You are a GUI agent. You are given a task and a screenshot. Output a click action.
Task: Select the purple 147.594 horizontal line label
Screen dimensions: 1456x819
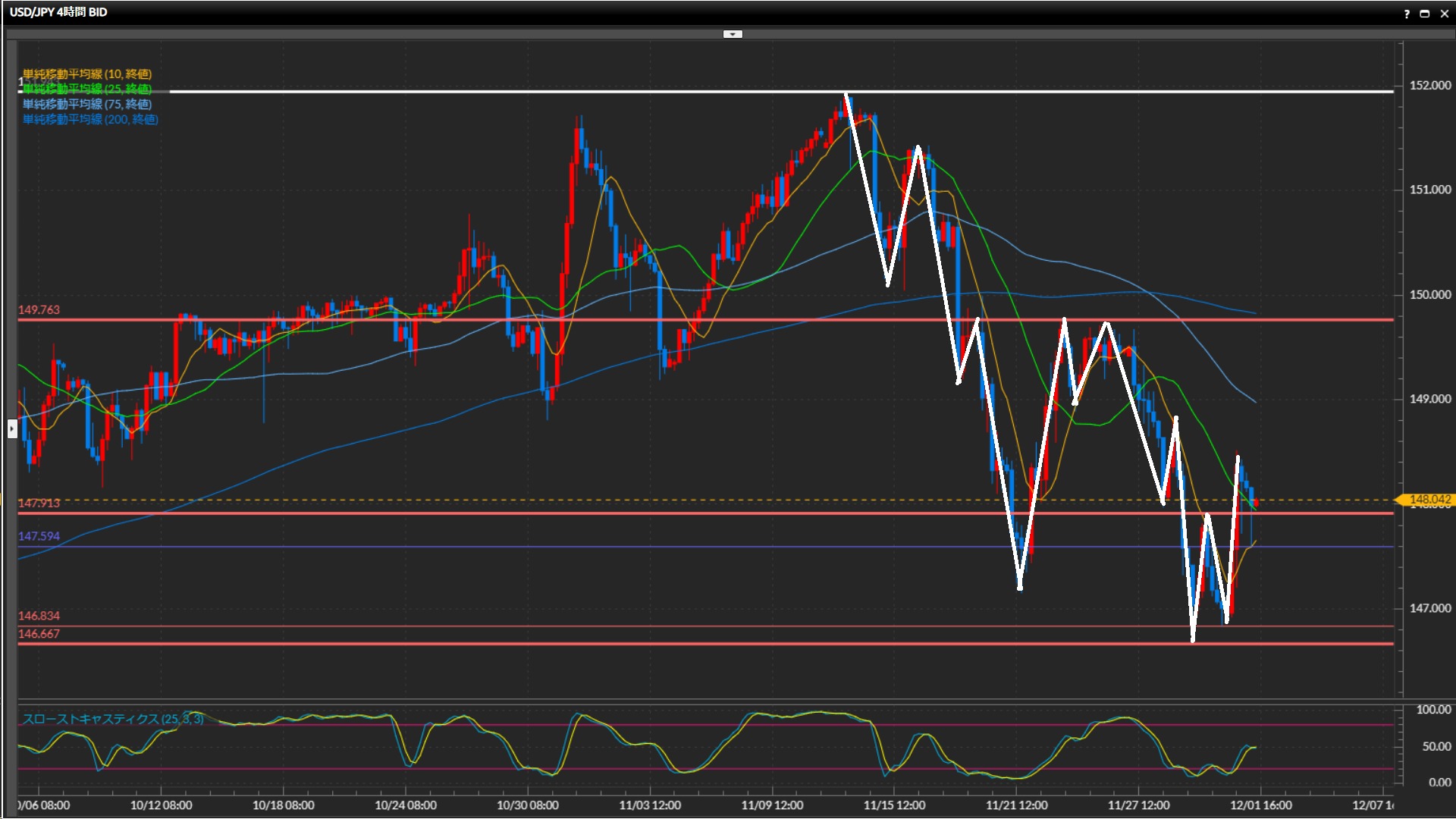[x=39, y=536]
